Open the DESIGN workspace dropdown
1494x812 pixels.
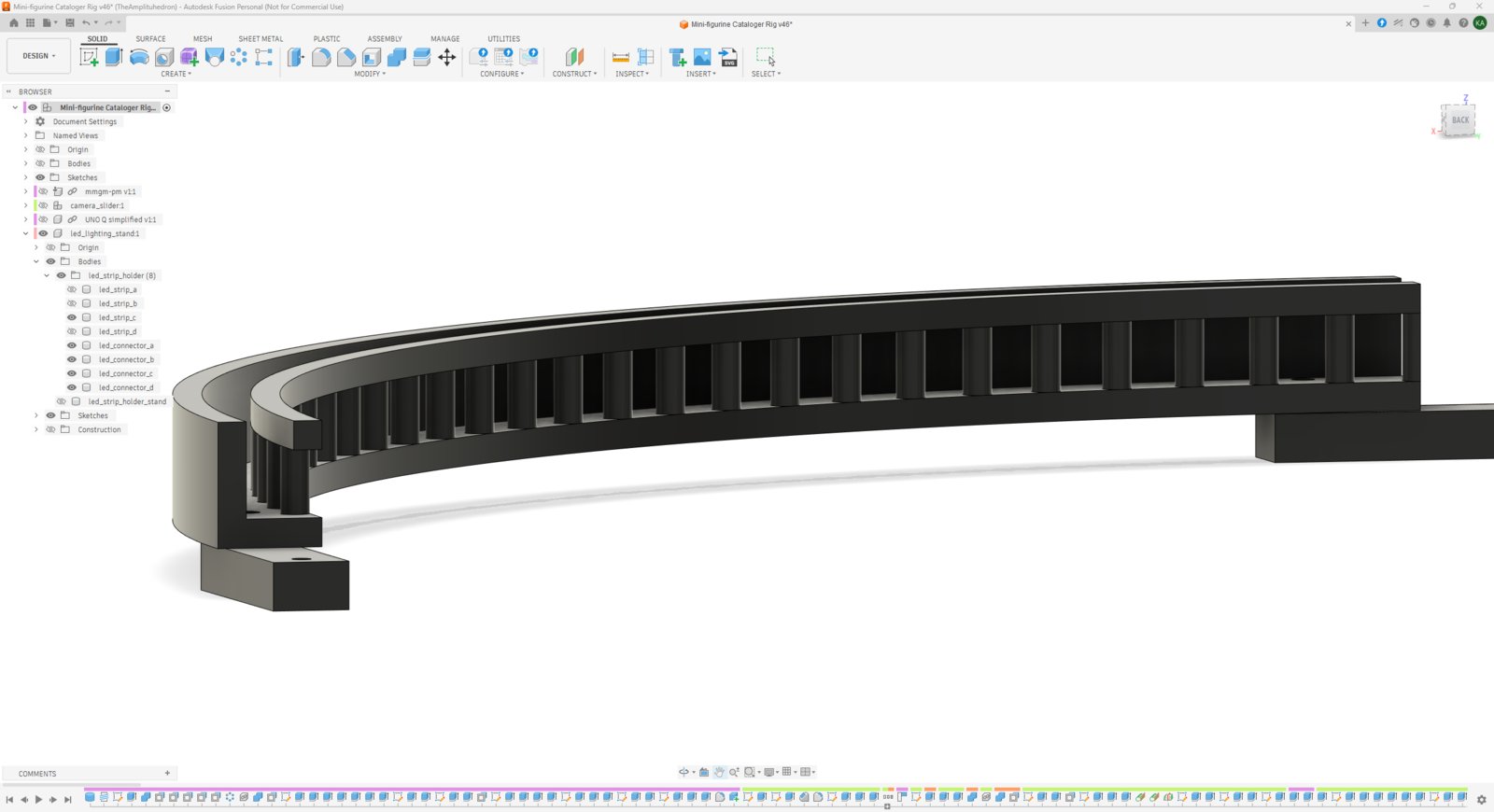click(x=38, y=56)
